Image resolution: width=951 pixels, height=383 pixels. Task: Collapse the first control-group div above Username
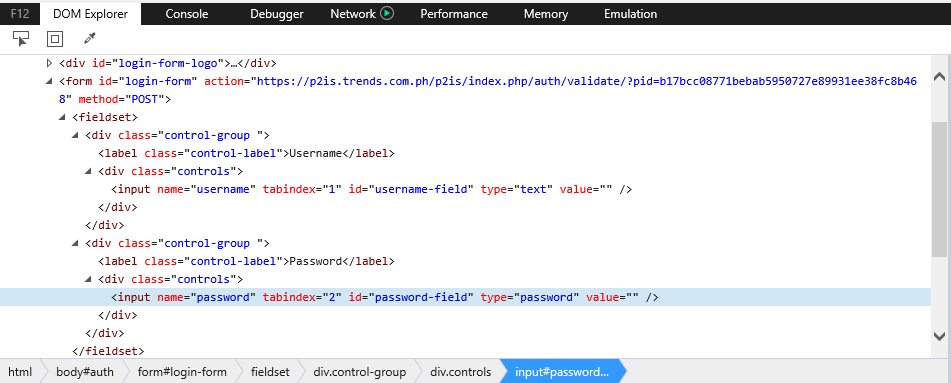[75, 135]
